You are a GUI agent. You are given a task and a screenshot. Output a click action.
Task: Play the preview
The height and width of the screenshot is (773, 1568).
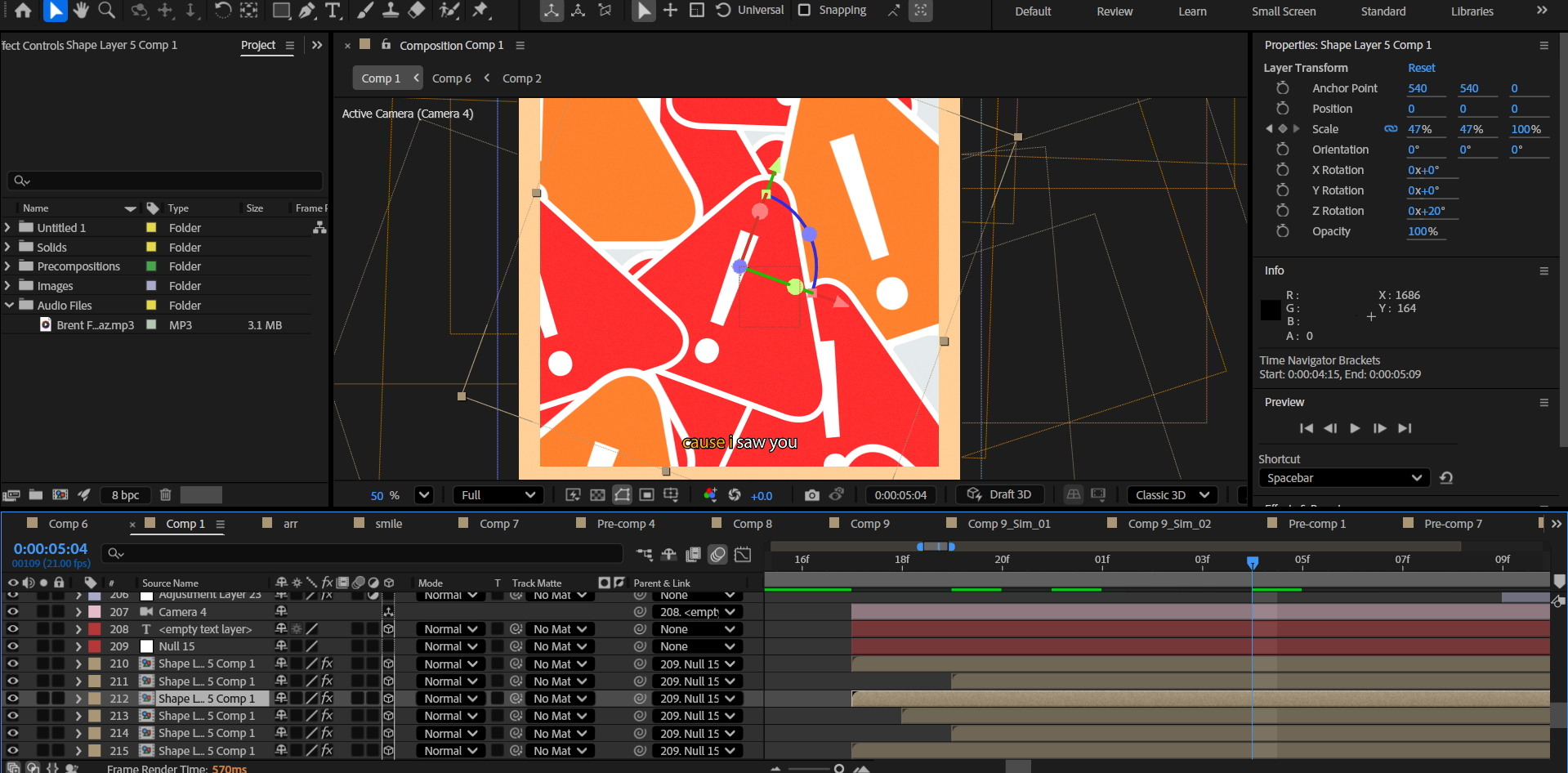(x=1355, y=428)
